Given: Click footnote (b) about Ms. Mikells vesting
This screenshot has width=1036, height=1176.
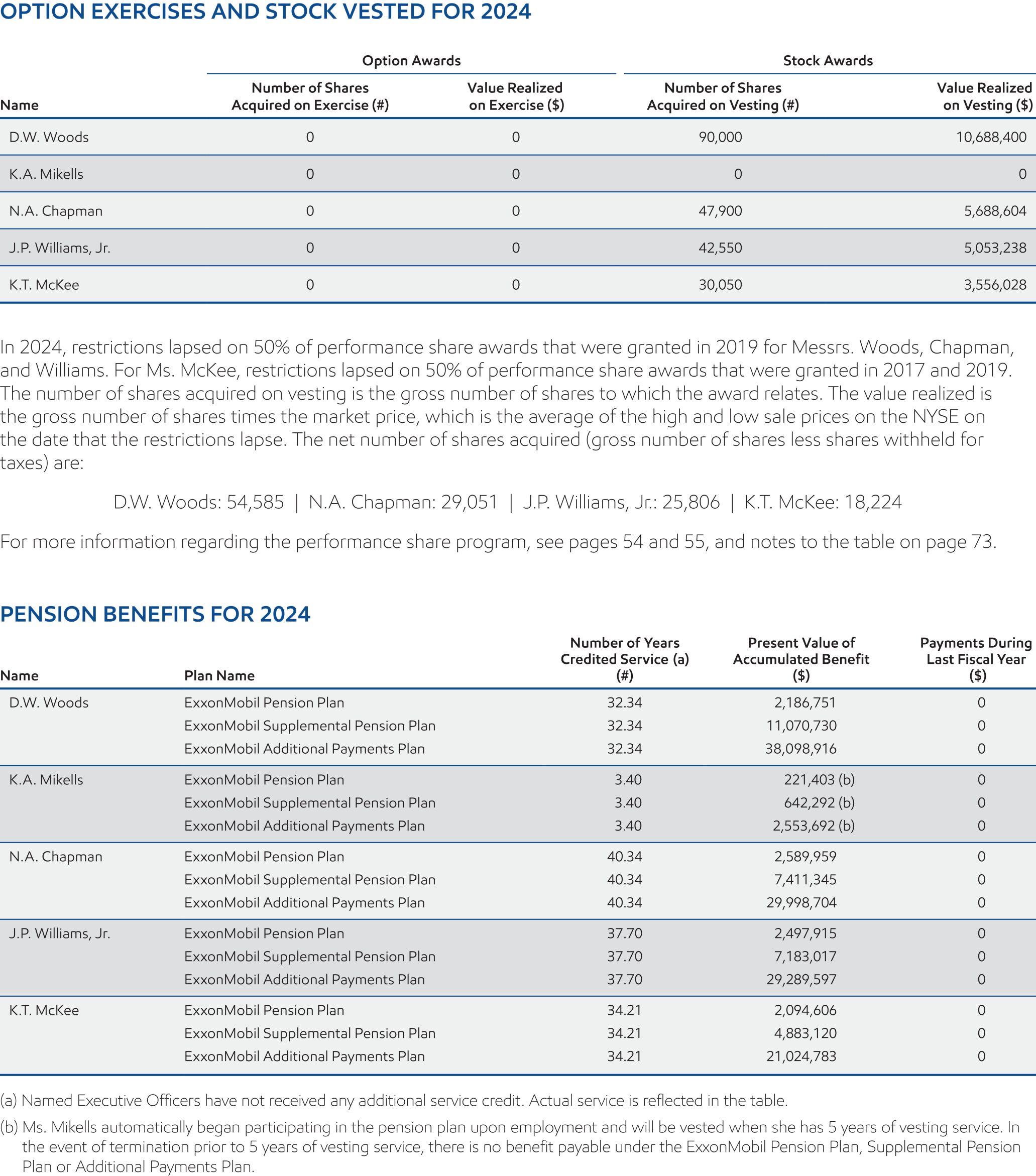Looking at the screenshot, I should click(x=510, y=1147).
